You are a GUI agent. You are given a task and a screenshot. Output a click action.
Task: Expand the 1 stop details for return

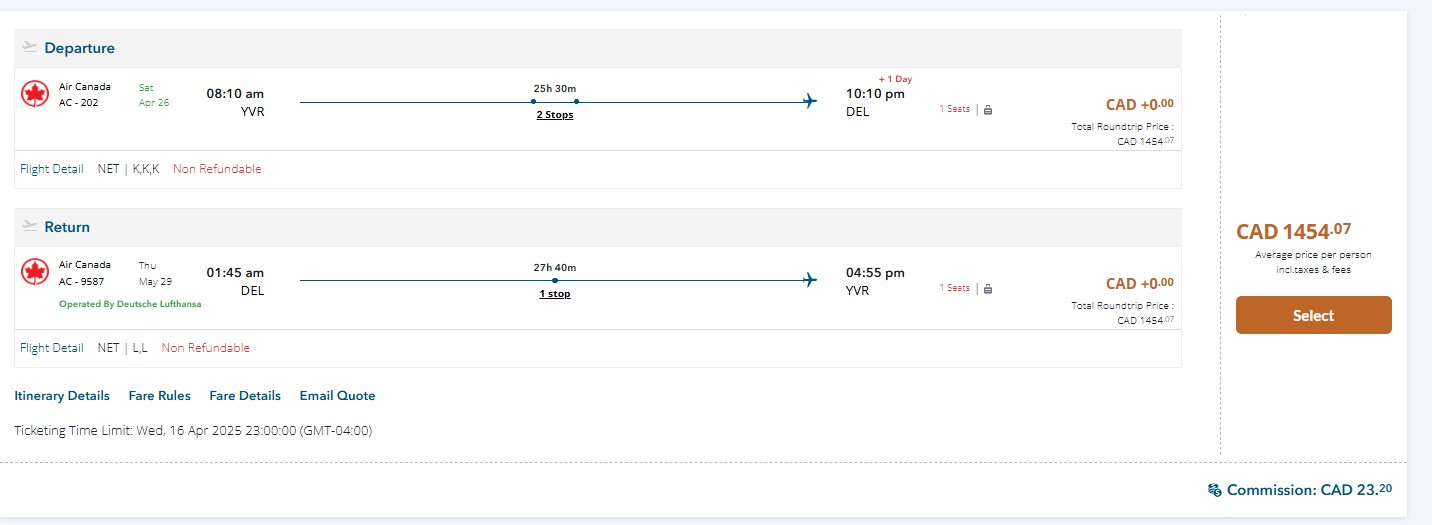(555, 294)
